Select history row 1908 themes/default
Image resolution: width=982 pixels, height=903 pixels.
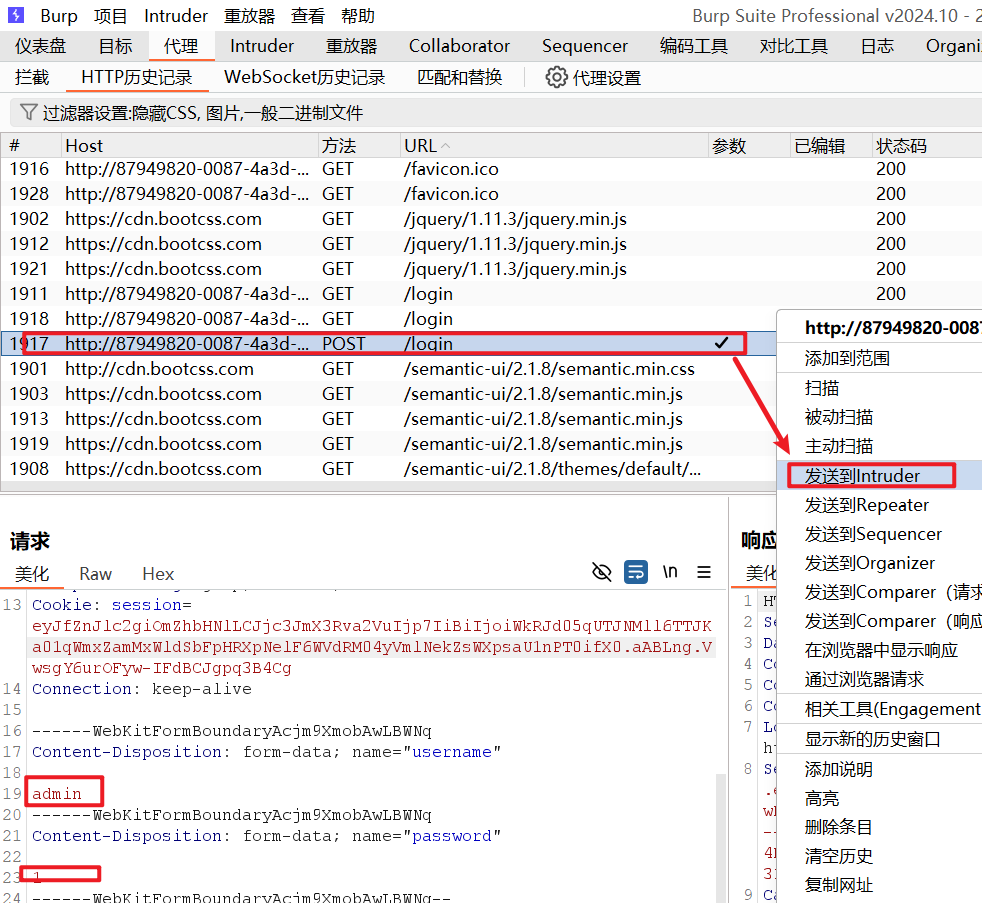tap(388, 468)
